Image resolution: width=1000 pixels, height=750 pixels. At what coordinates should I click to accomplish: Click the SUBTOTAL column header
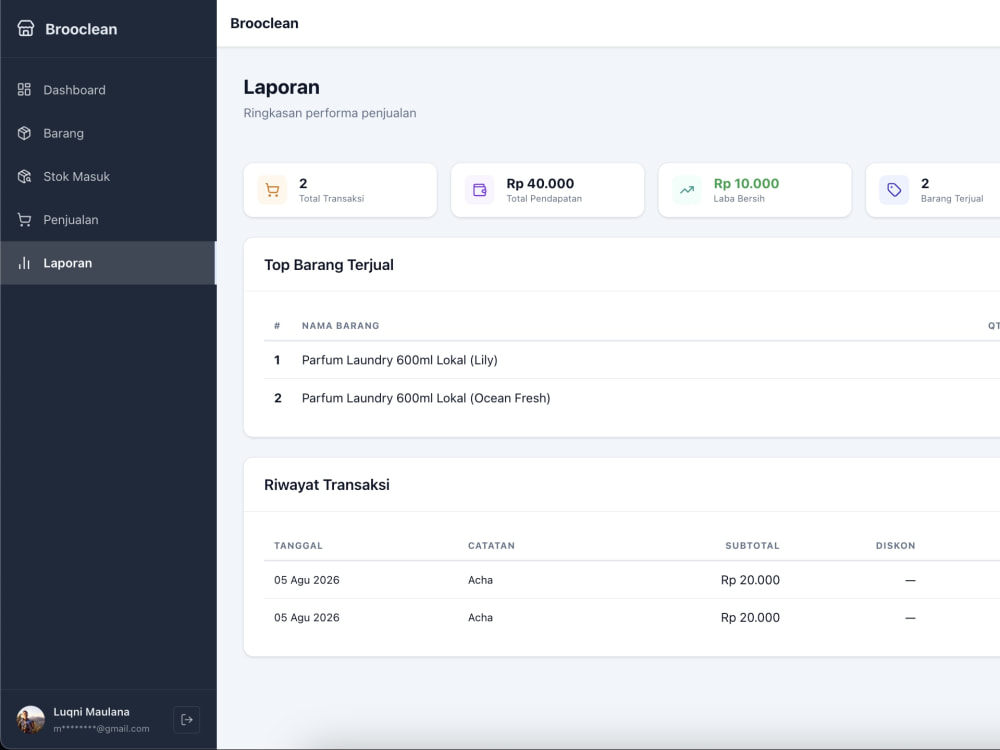752,545
